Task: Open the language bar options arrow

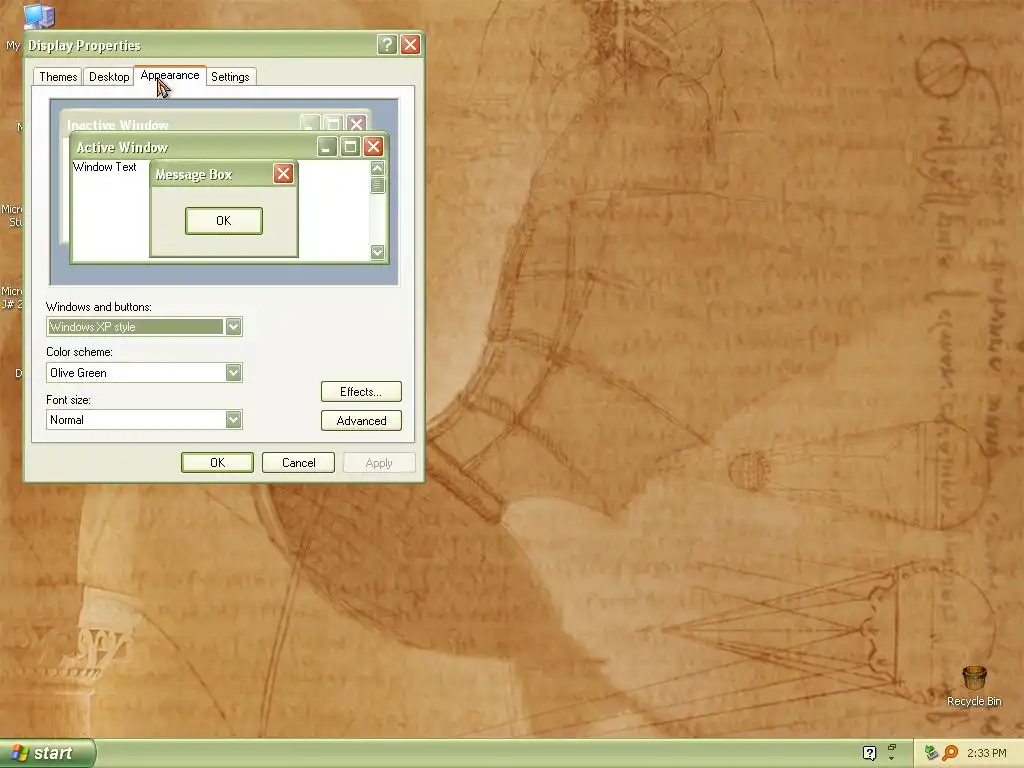Action: click(x=891, y=759)
